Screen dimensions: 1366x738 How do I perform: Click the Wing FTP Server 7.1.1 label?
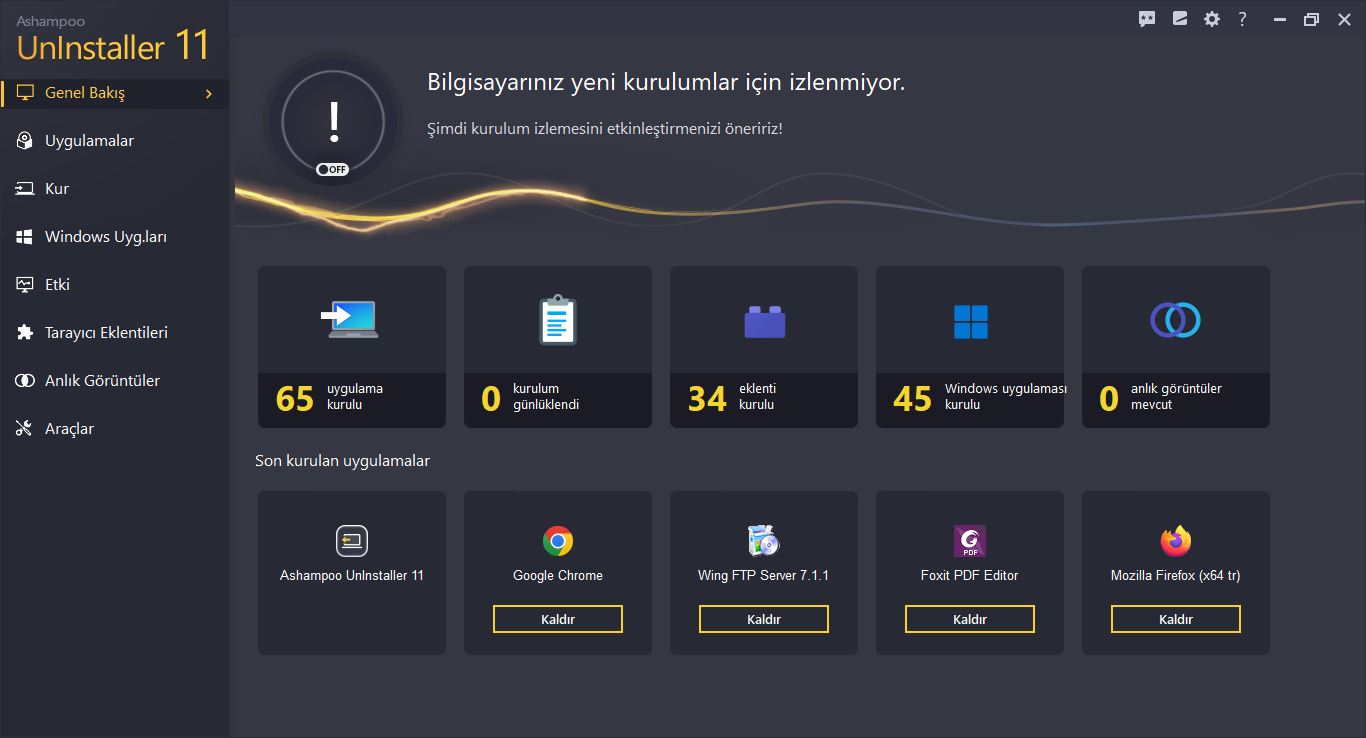764,575
